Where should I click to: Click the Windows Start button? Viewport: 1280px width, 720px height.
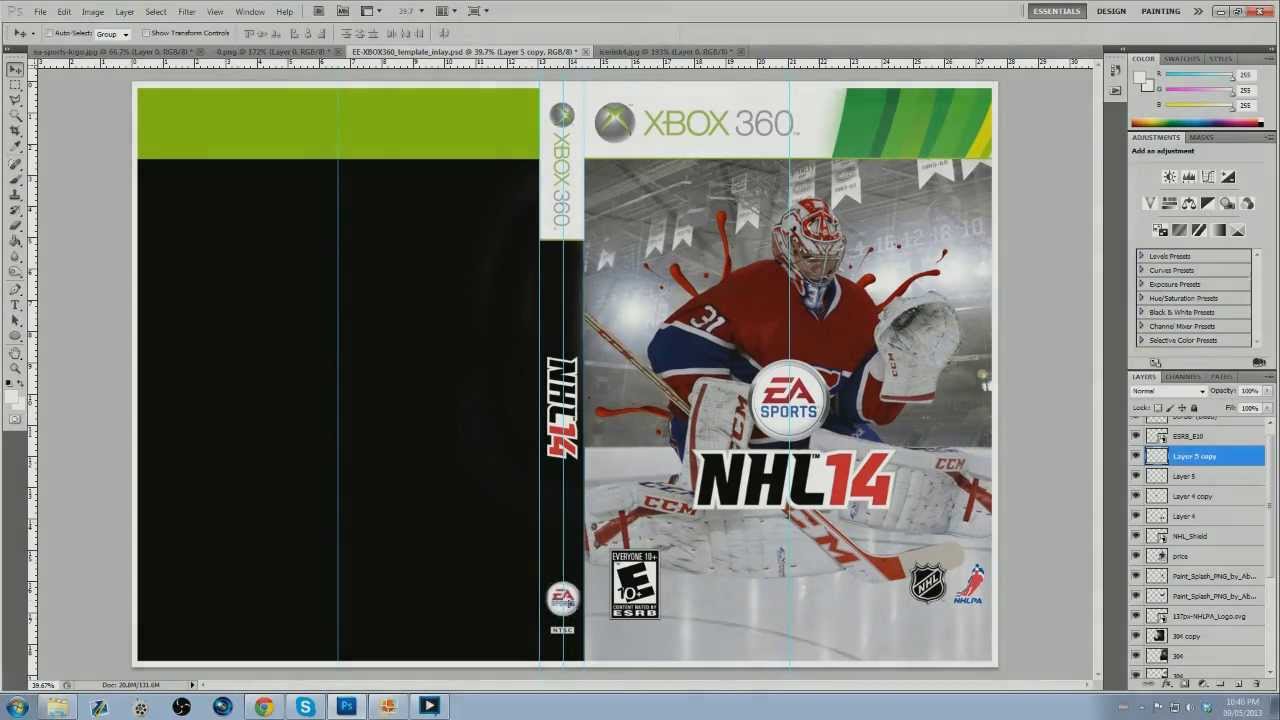[17, 707]
